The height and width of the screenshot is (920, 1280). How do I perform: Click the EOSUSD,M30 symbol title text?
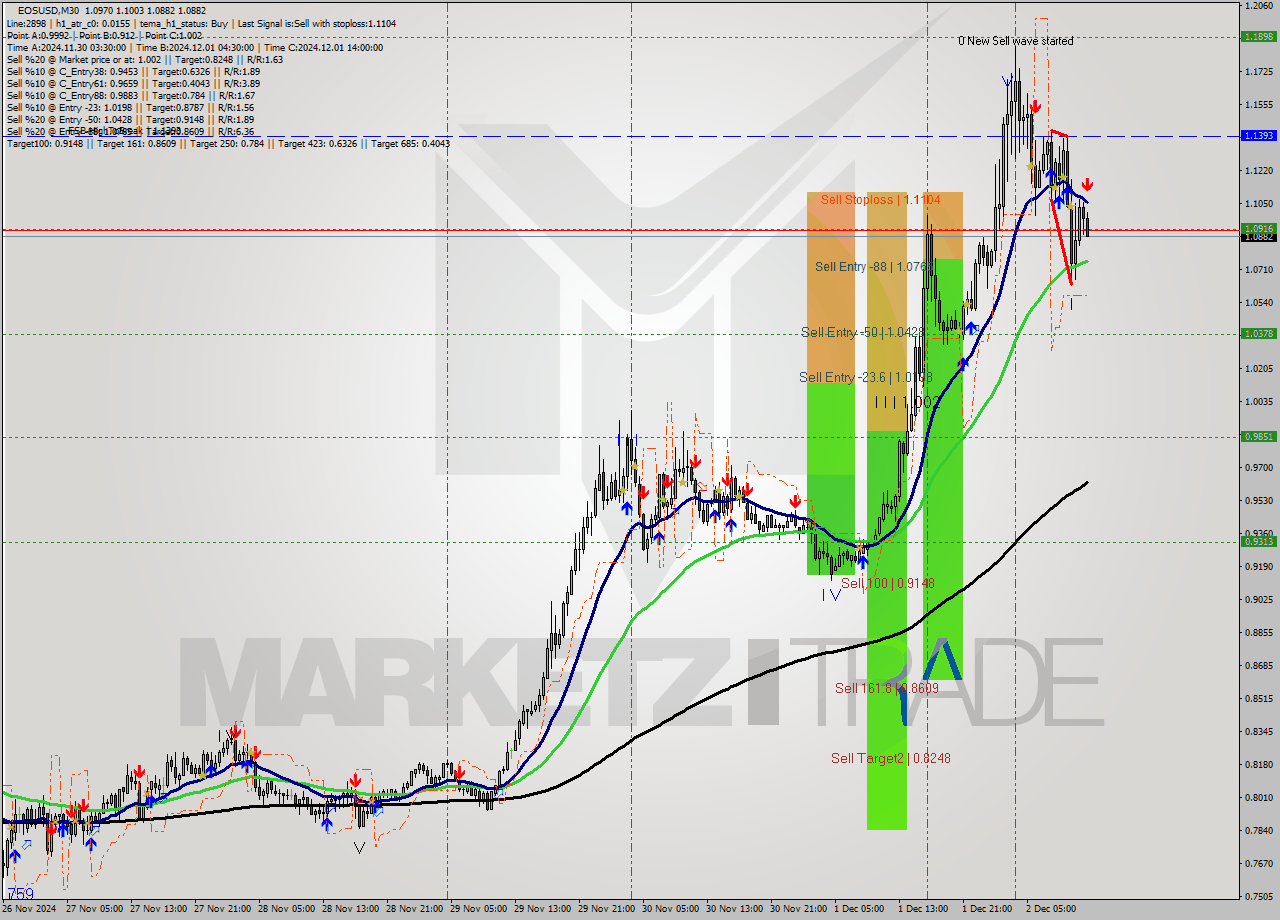pyautogui.click(x=49, y=11)
